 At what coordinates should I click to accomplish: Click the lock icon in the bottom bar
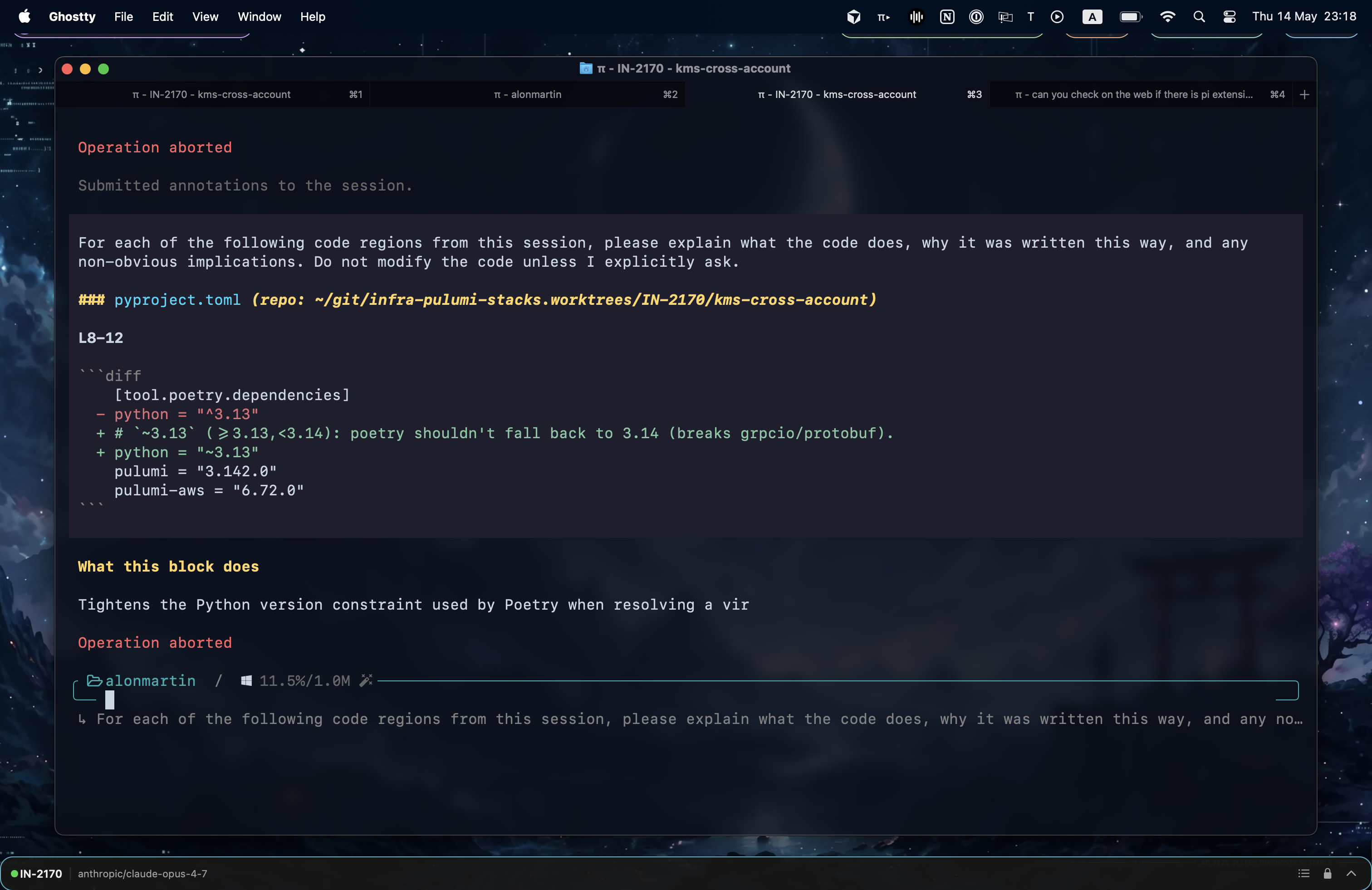click(1328, 873)
